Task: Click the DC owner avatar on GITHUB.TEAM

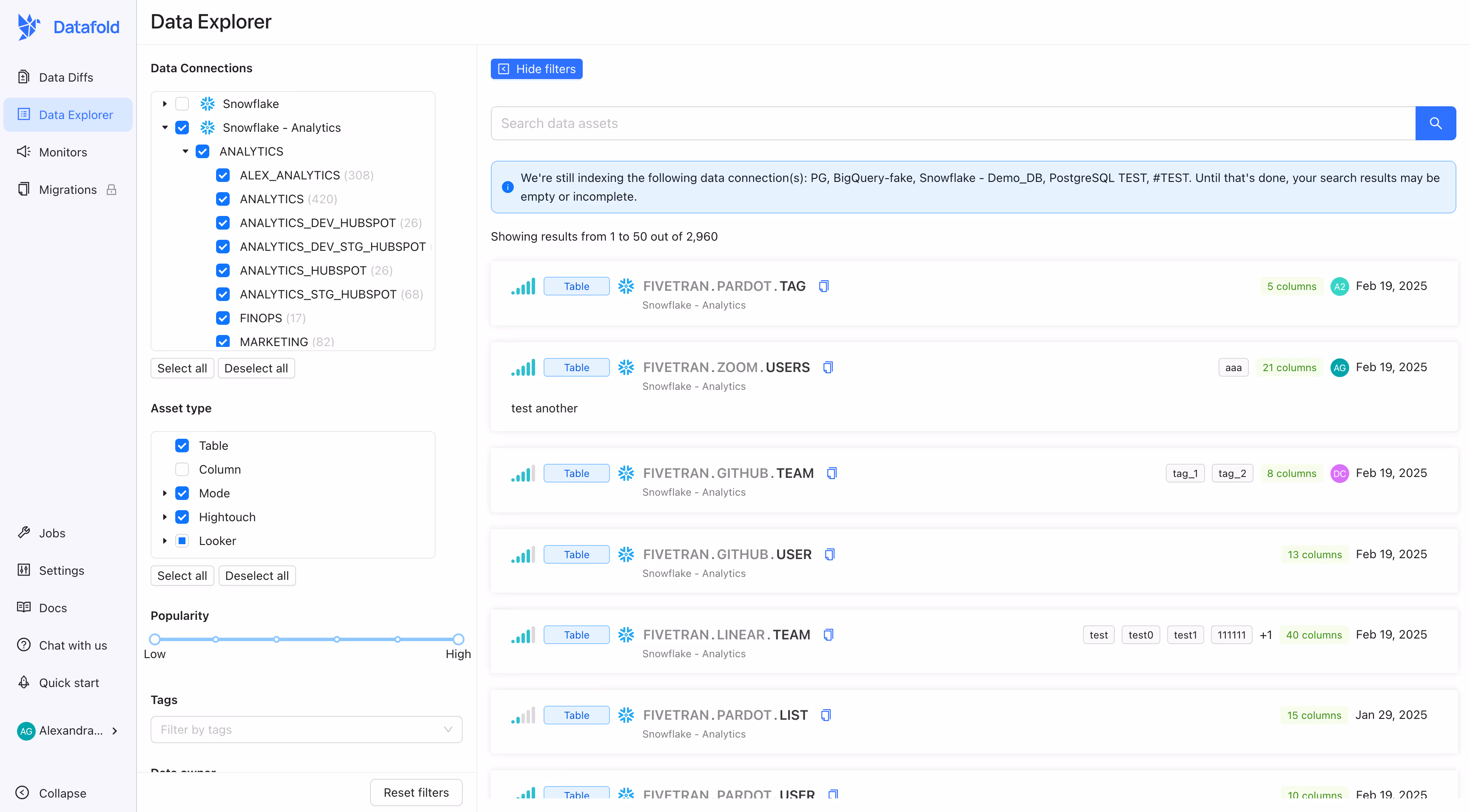Action: (x=1339, y=473)
